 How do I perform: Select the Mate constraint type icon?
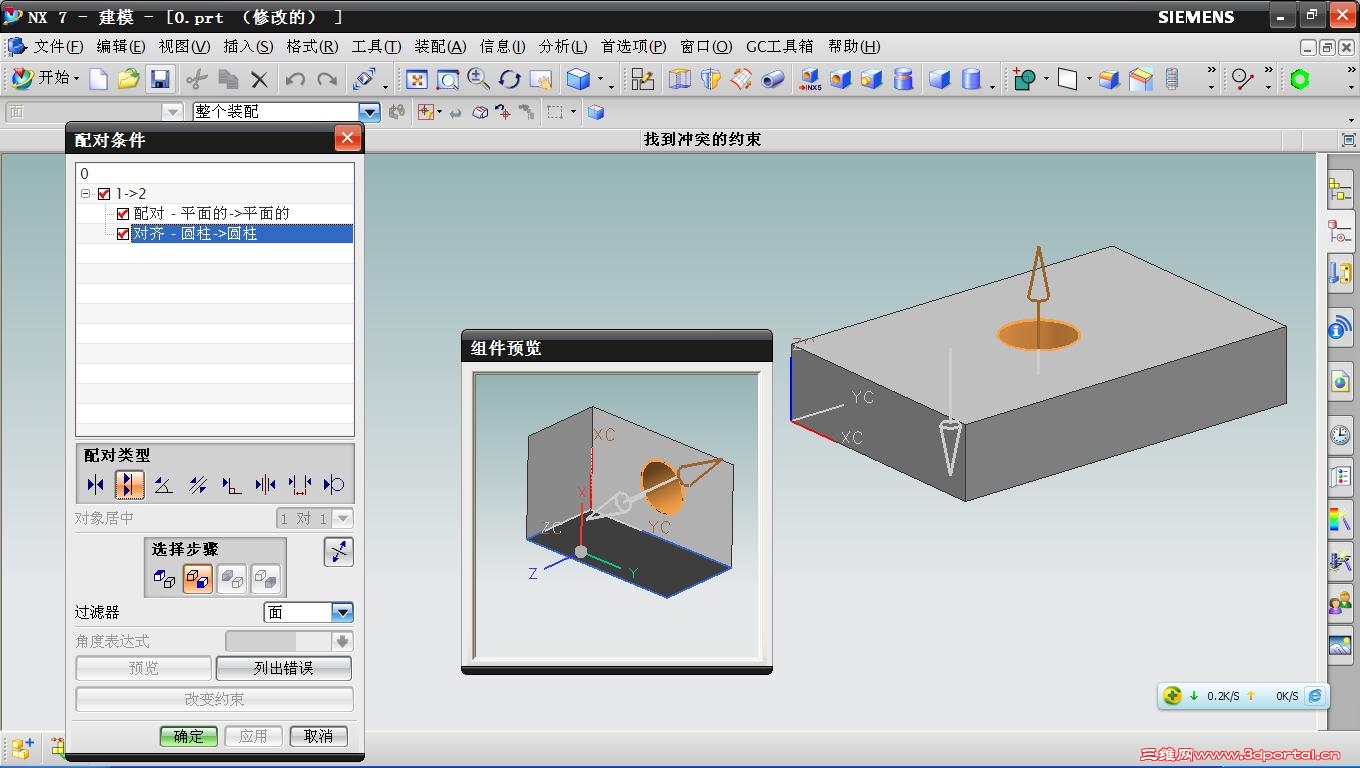pos(95,485)
